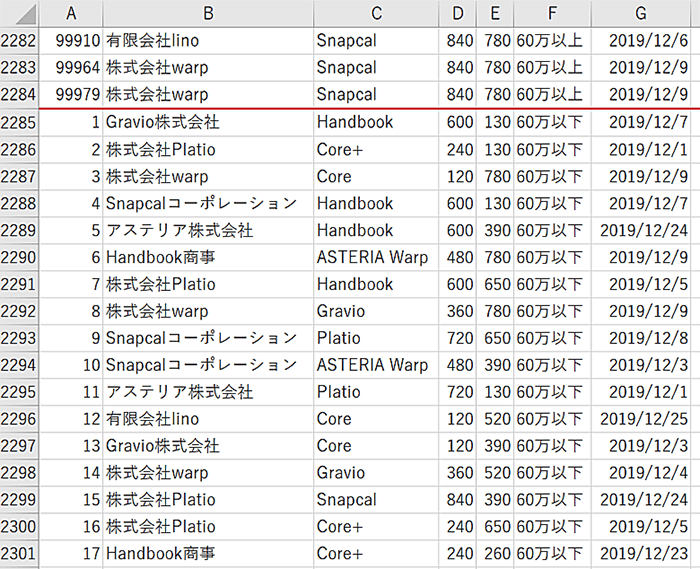Image resolution: width=700 pixels, height=569 pixels.
Task: Select column C header
Action: click(x=376, y=13)
